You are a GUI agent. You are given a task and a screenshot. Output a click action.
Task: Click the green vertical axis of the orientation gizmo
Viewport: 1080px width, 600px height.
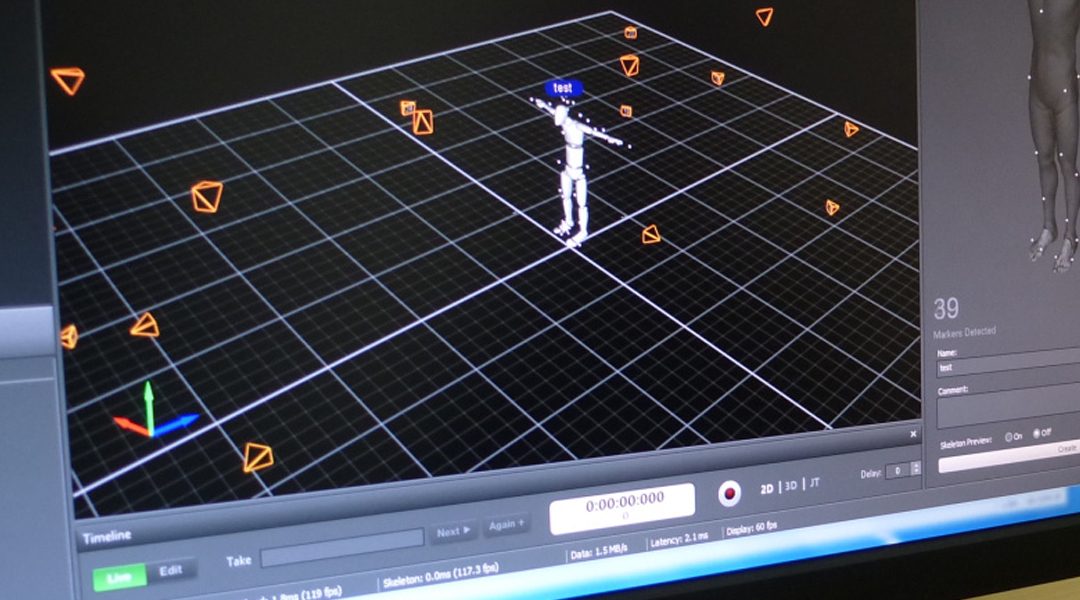pyautogui.click(x=148, y=398)
